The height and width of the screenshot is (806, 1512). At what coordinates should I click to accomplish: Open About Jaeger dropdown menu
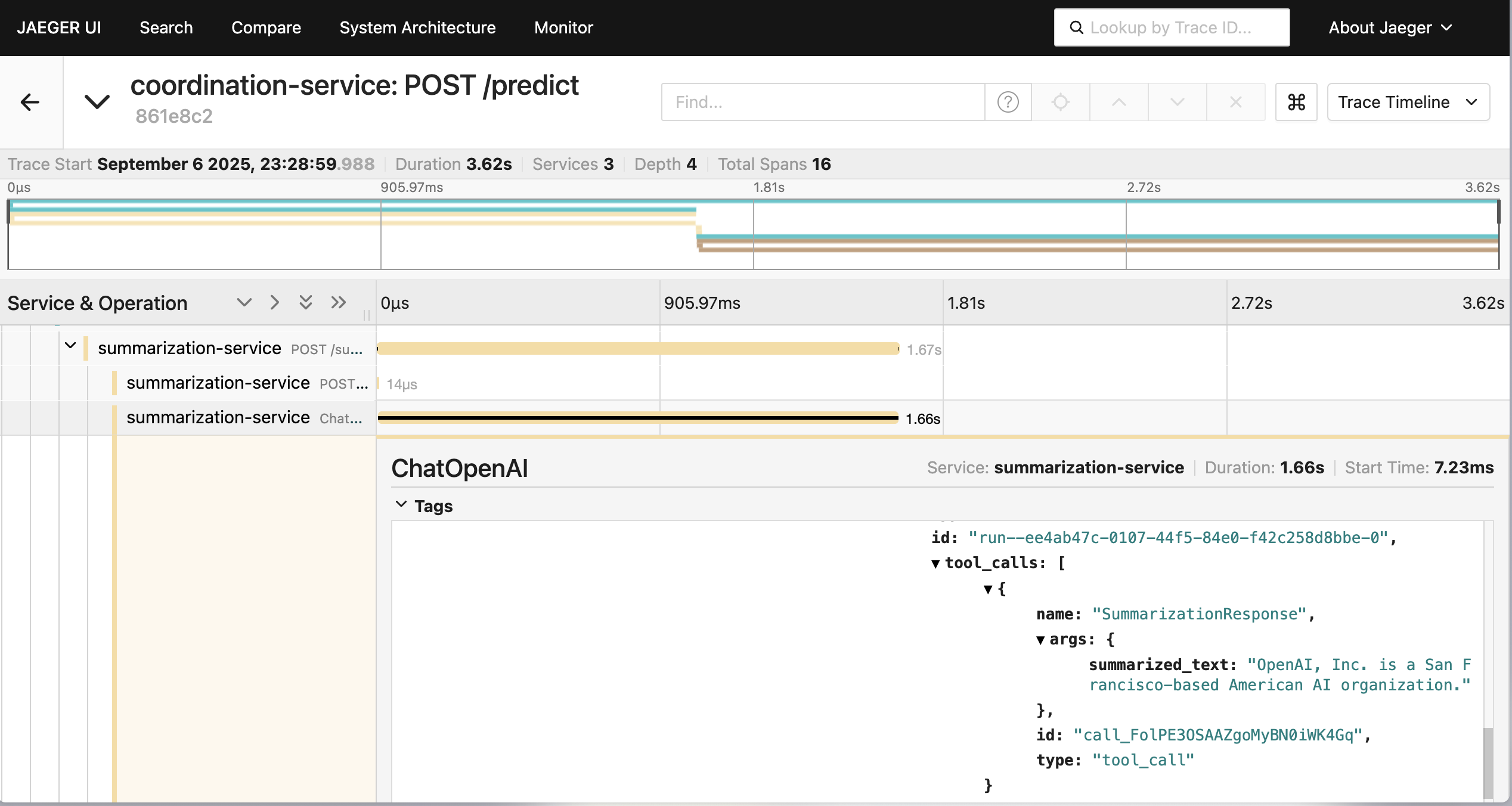(1390, 27)
